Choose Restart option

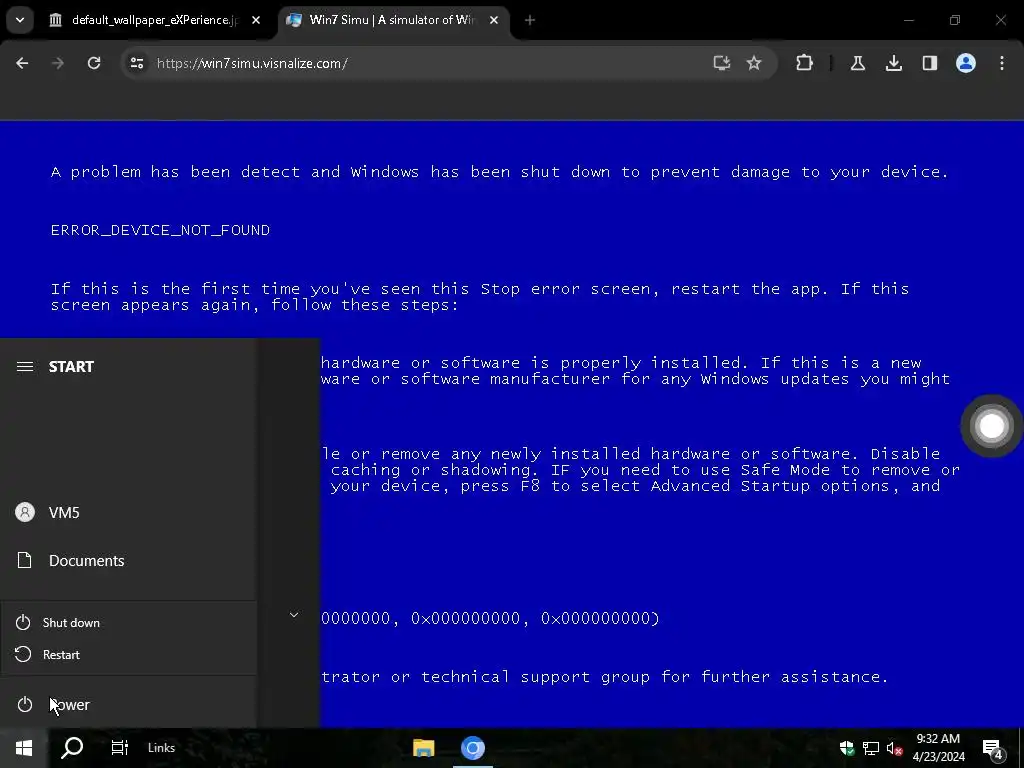pyautogui.click(x=128, y=654)
